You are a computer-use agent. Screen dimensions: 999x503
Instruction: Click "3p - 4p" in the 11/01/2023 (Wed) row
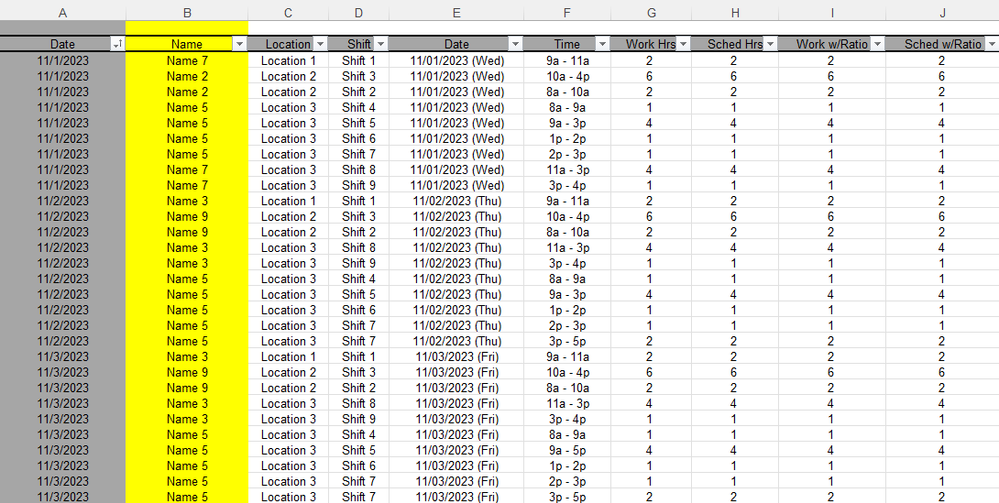[567, 186]
